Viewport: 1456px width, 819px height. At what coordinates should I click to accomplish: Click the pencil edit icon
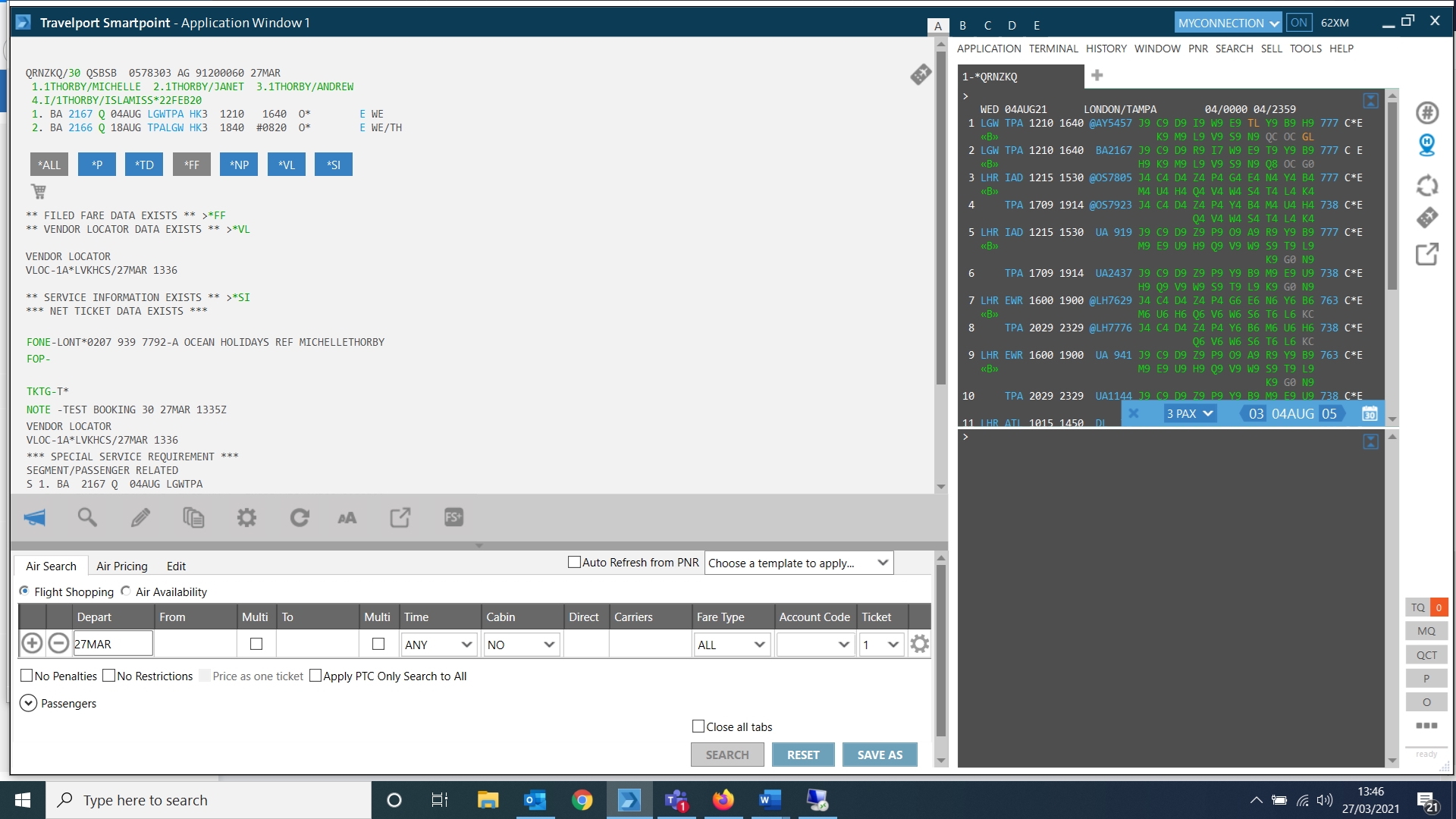(140, 518)
